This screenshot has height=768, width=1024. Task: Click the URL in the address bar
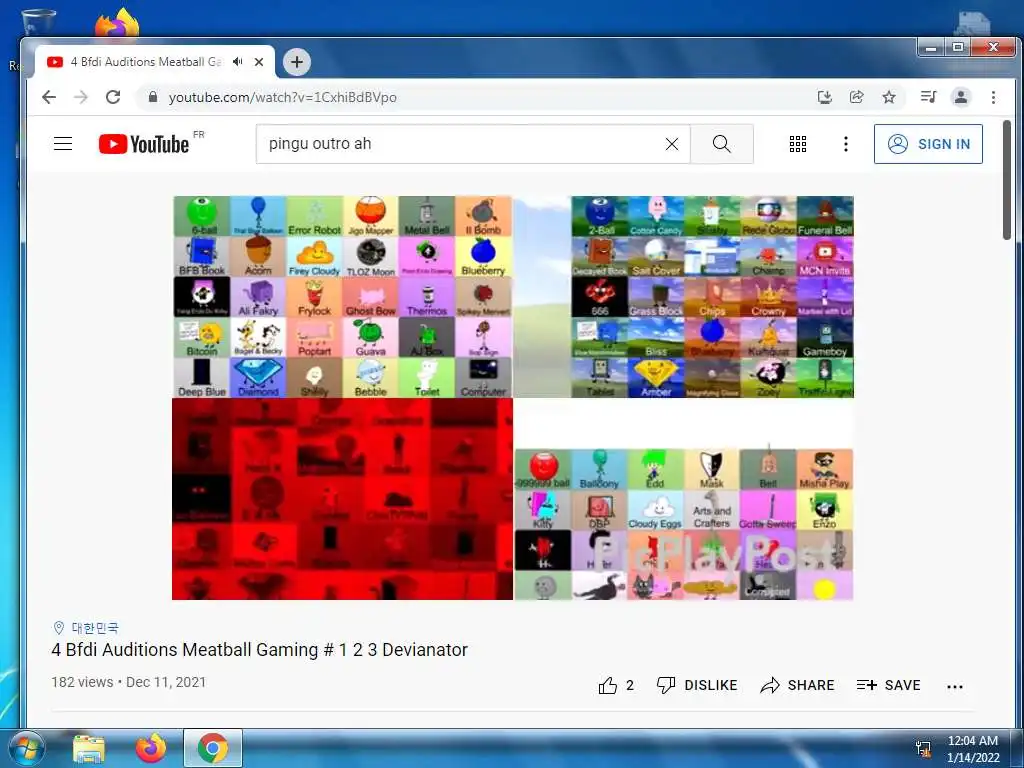coord(283,97)
